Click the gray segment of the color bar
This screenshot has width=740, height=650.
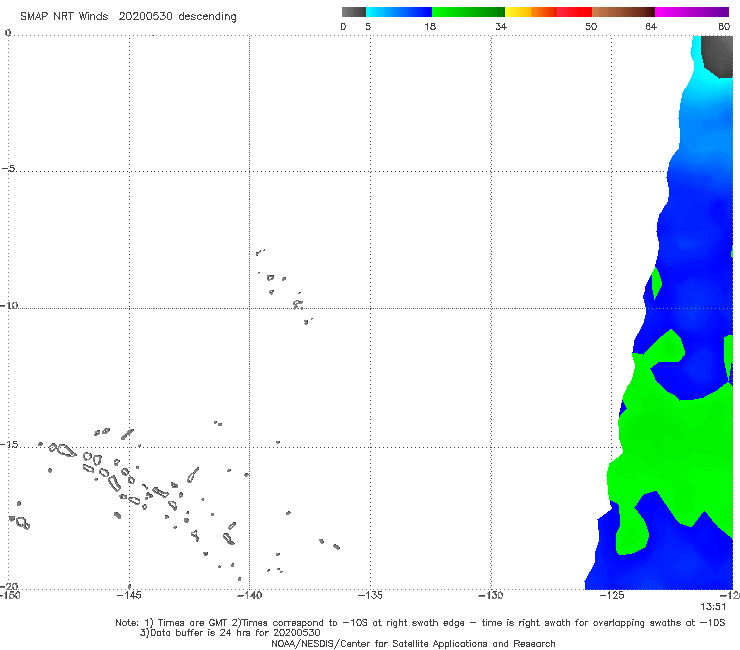[x=353, y=12]
